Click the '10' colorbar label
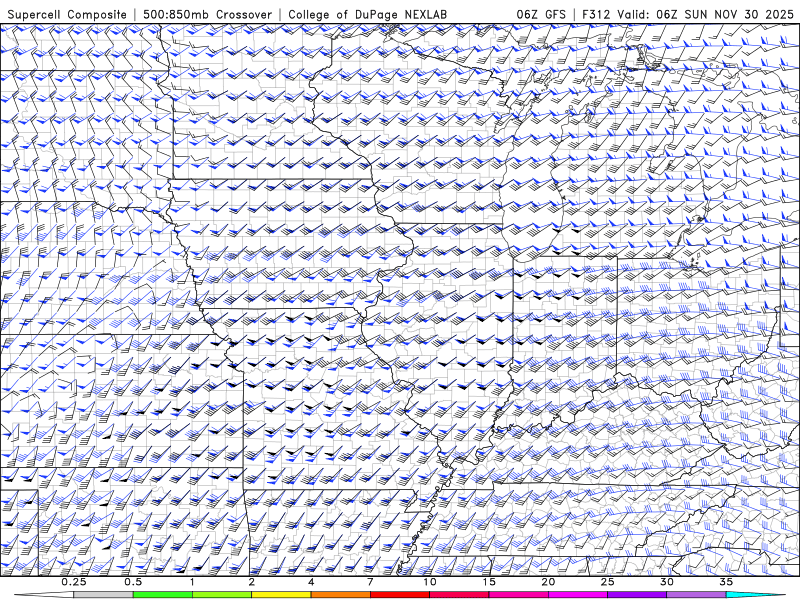Image resolution: width=800 pixels, height=600 pixels. coord(430,582)
